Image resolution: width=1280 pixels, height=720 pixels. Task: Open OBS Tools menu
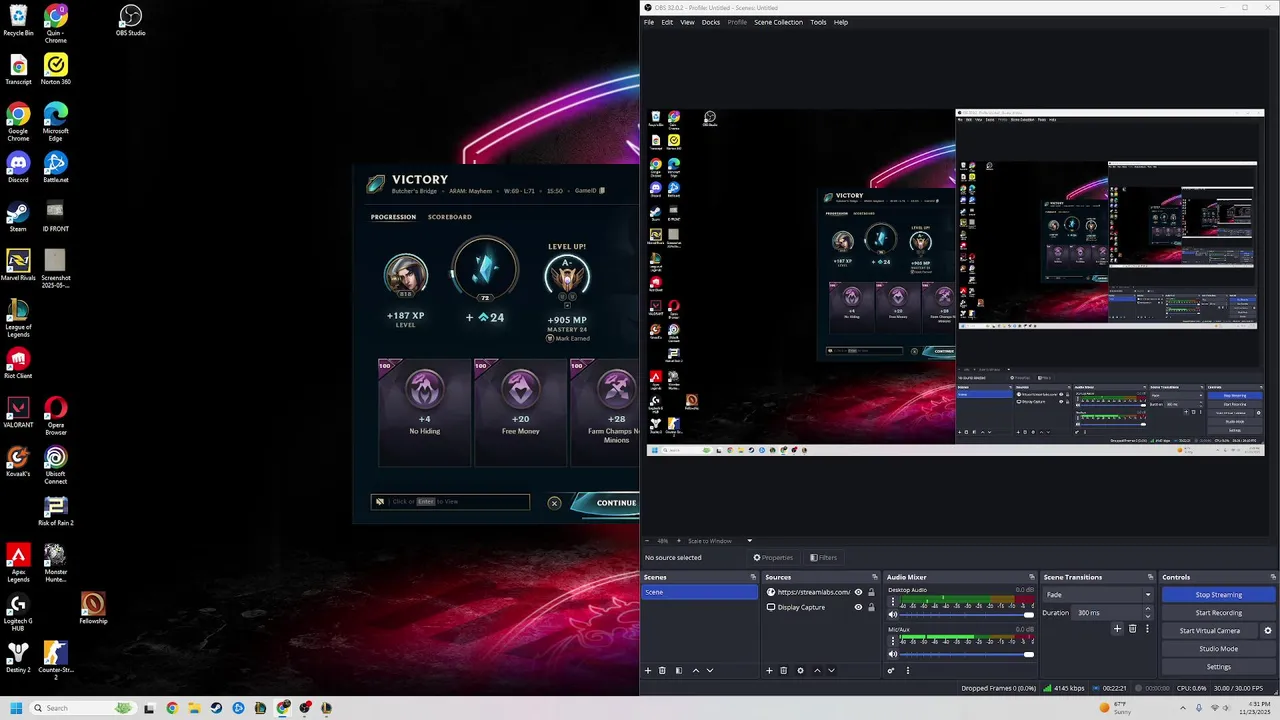pos(818,22)
